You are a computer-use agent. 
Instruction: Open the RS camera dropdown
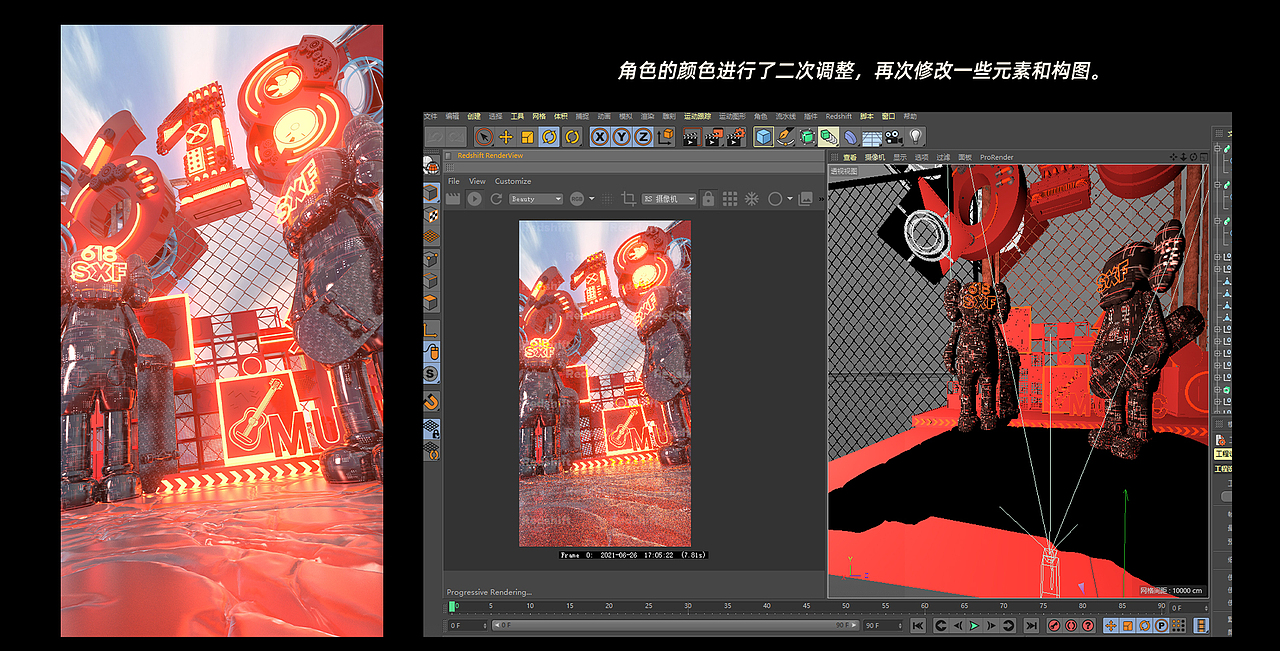click(x=669, y=199)
